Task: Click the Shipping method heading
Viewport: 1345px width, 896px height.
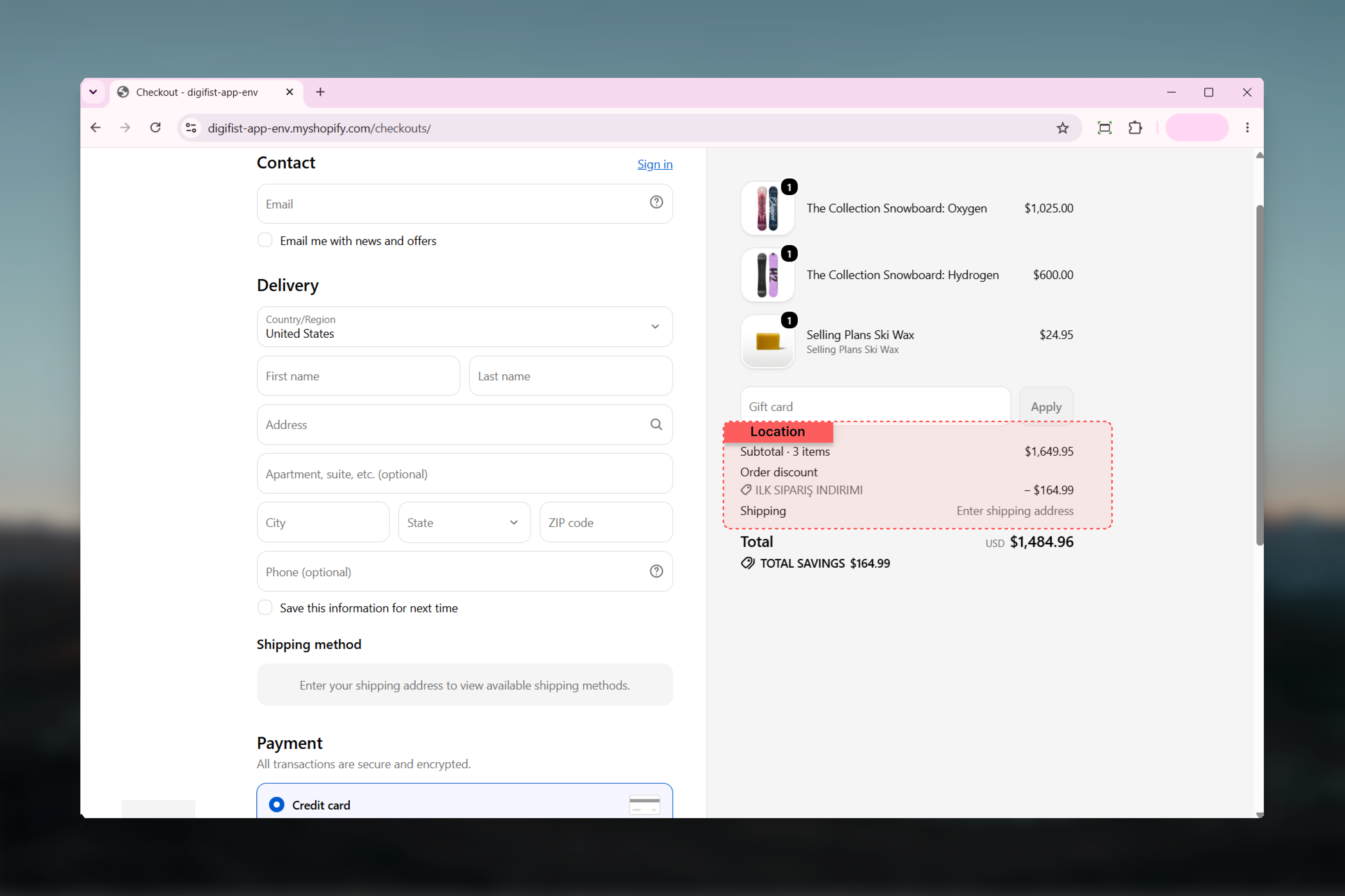Action: (309, 645)
